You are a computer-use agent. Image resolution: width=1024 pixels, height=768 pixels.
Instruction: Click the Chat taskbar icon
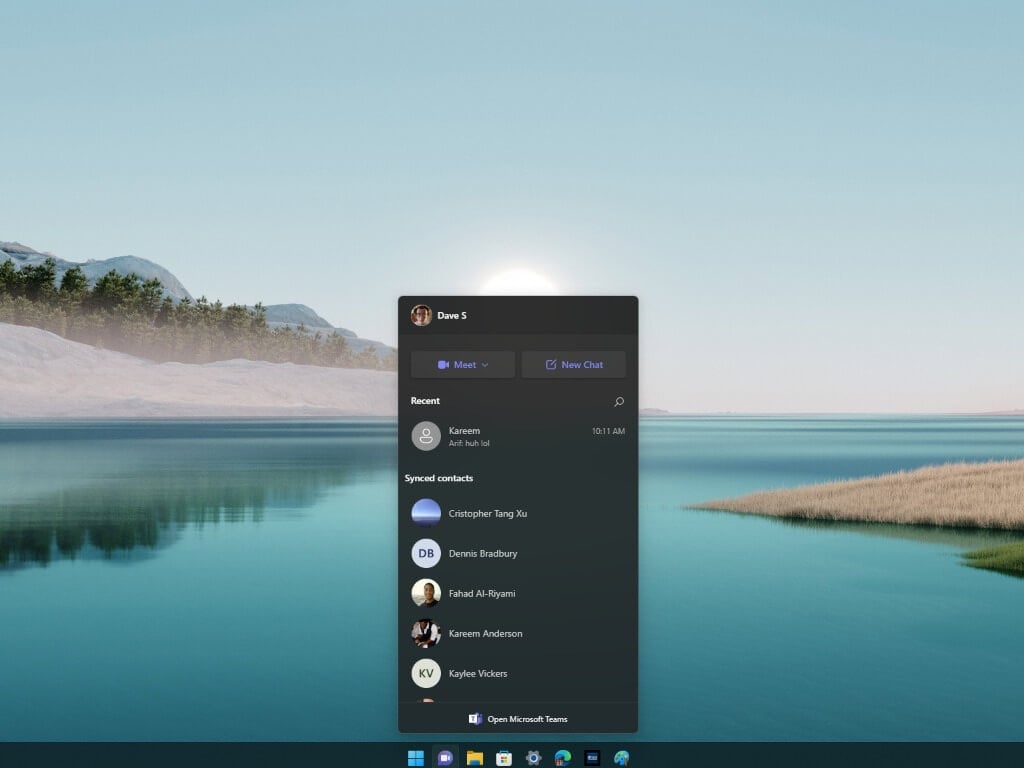(x=445, y=758)
